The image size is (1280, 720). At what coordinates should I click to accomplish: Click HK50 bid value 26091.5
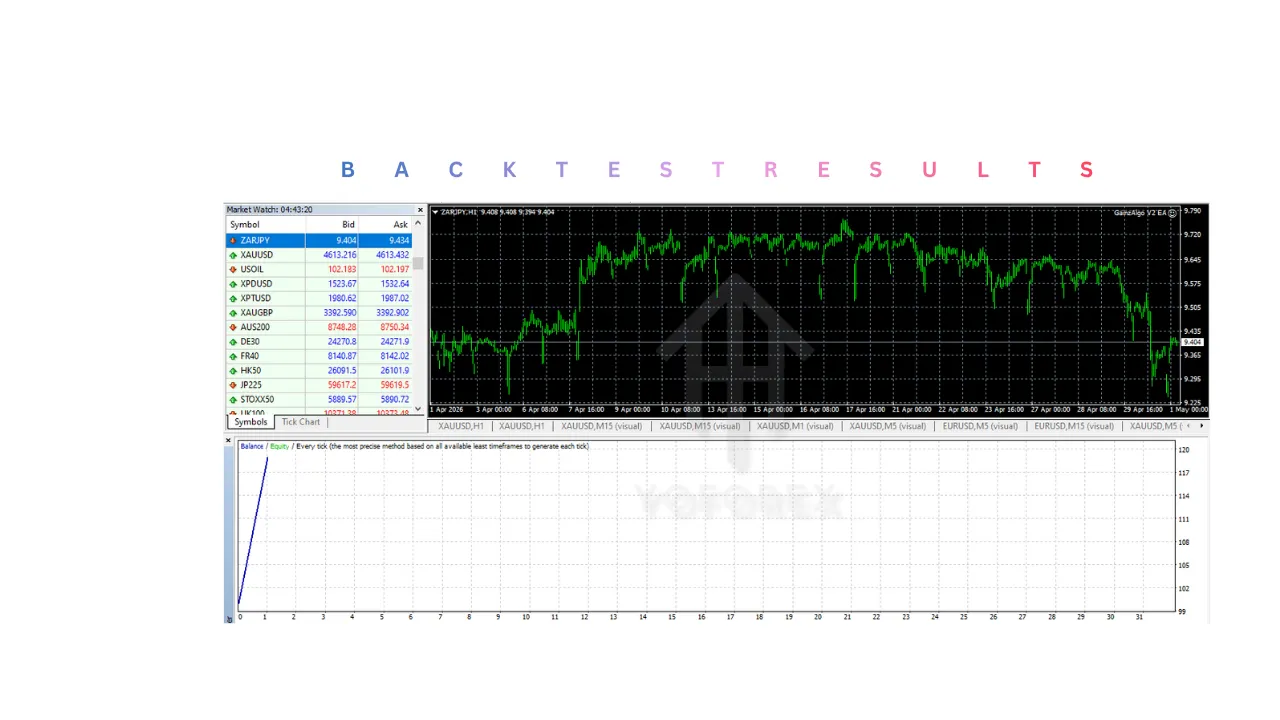[x=342, y=371]
